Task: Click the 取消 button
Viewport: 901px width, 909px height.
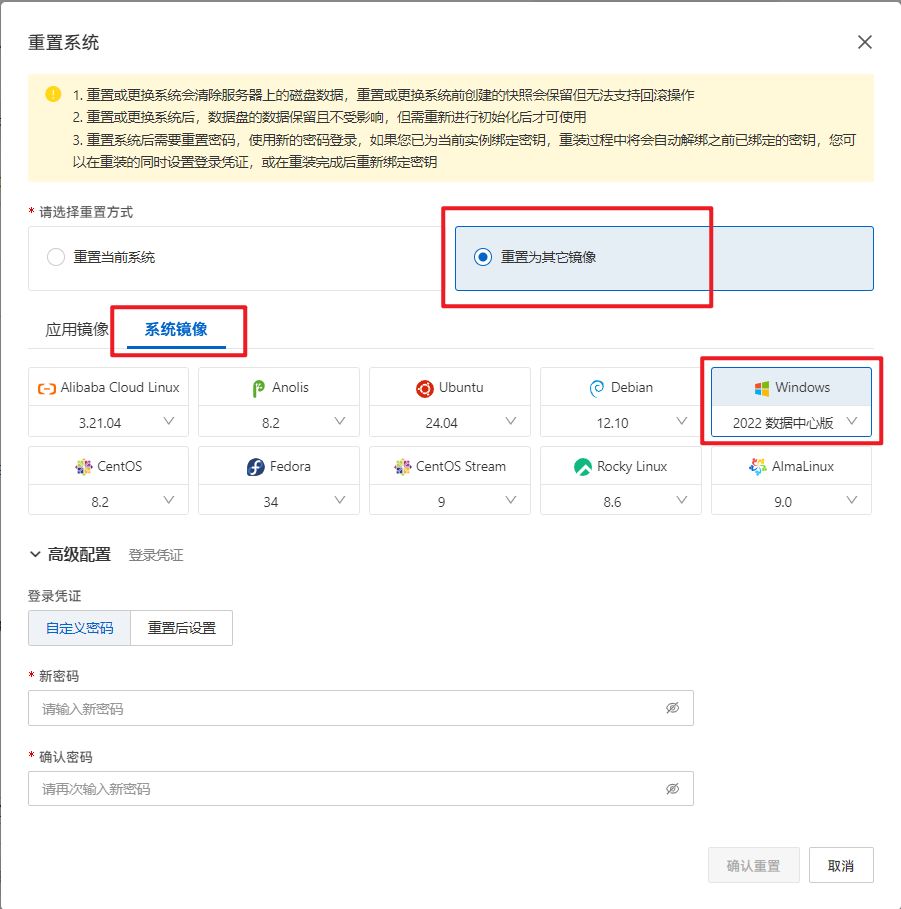Action: tap(841, 865)
